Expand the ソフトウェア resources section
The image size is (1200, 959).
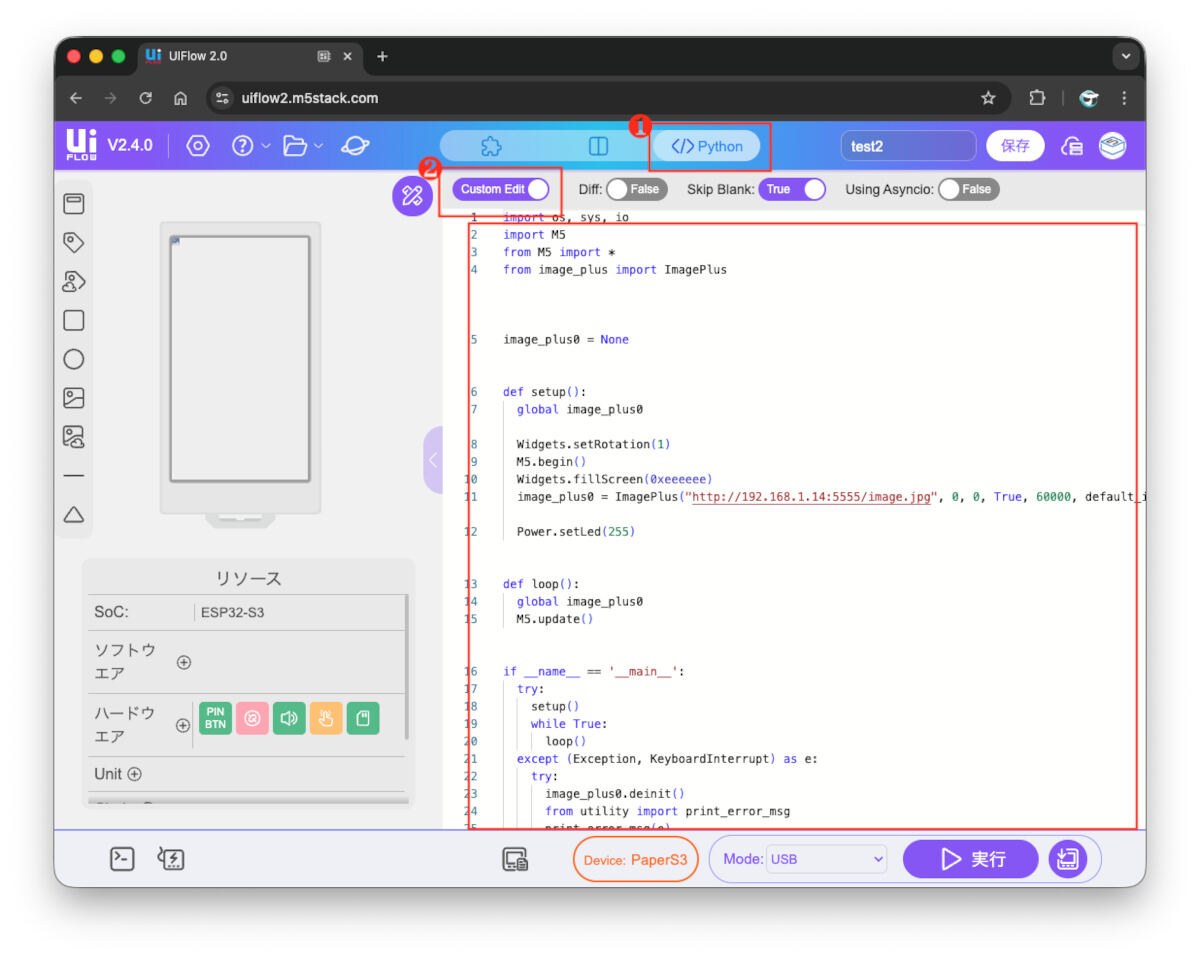point(185,661)
